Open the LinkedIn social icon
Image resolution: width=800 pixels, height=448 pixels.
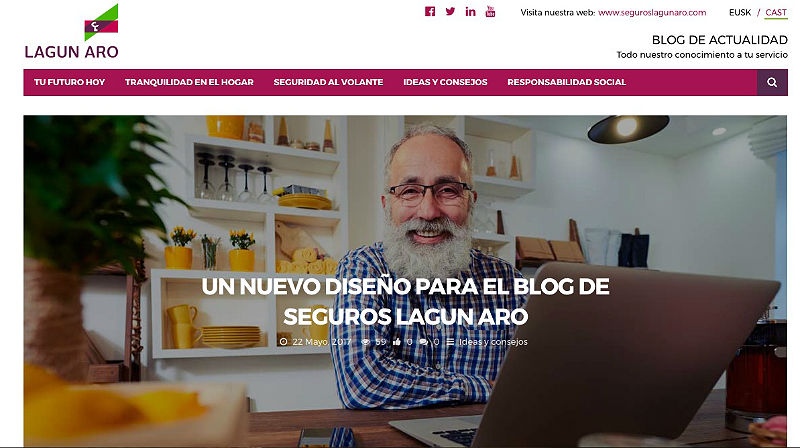[470, 12]
